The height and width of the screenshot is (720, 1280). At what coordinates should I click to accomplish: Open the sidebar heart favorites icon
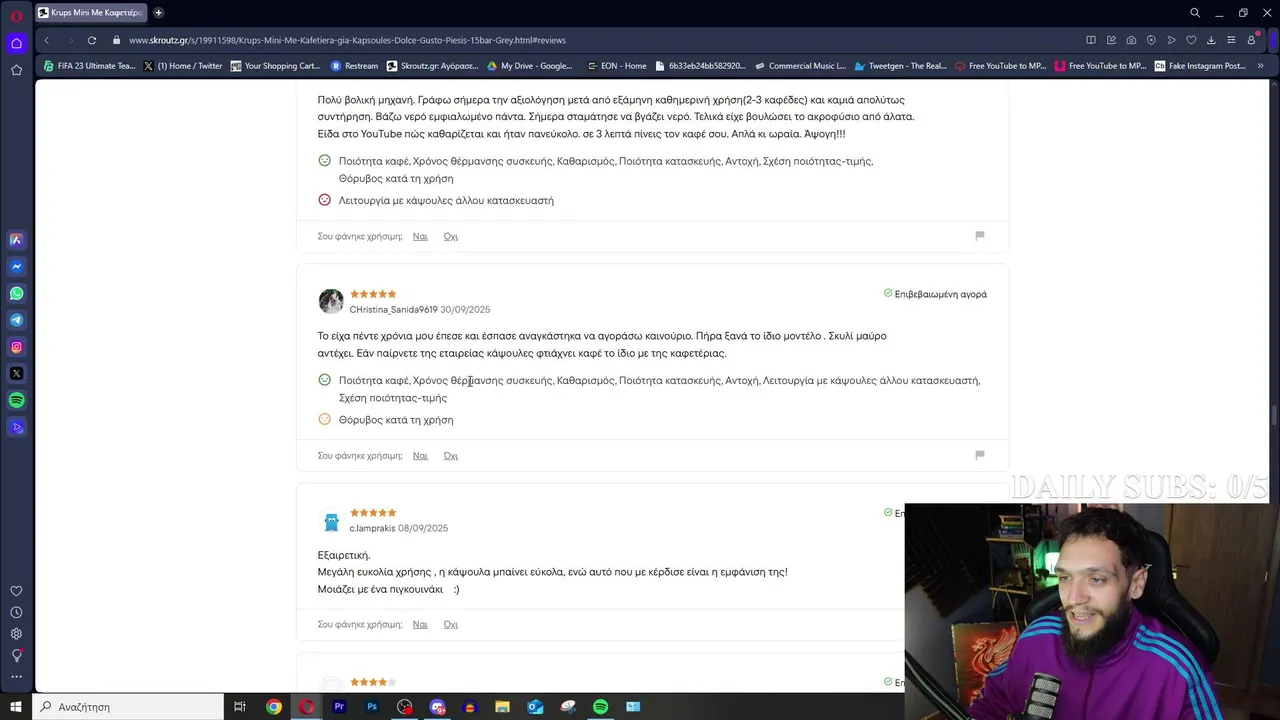click(16, 591)
